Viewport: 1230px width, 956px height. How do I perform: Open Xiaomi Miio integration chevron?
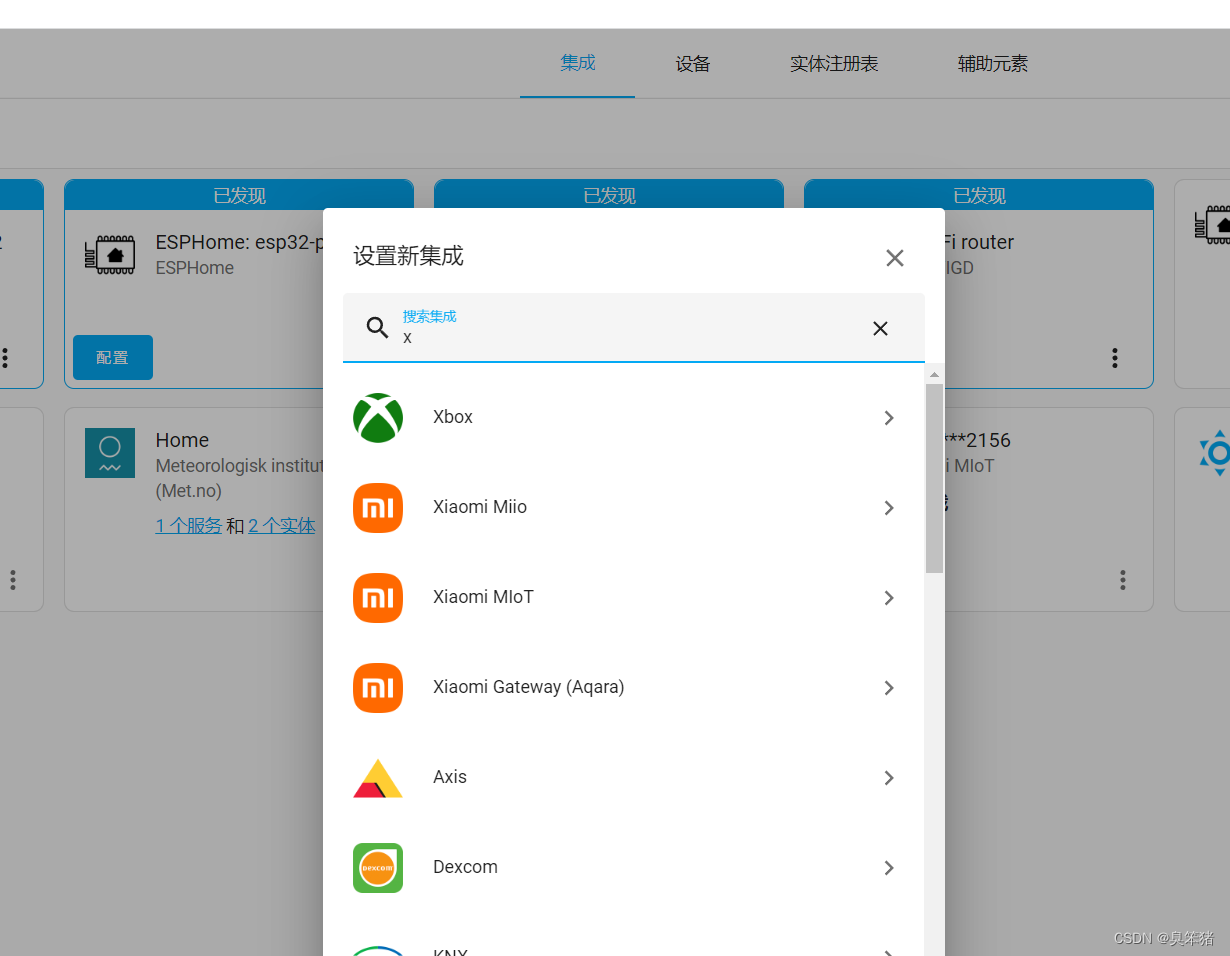(x=889, y=508)
